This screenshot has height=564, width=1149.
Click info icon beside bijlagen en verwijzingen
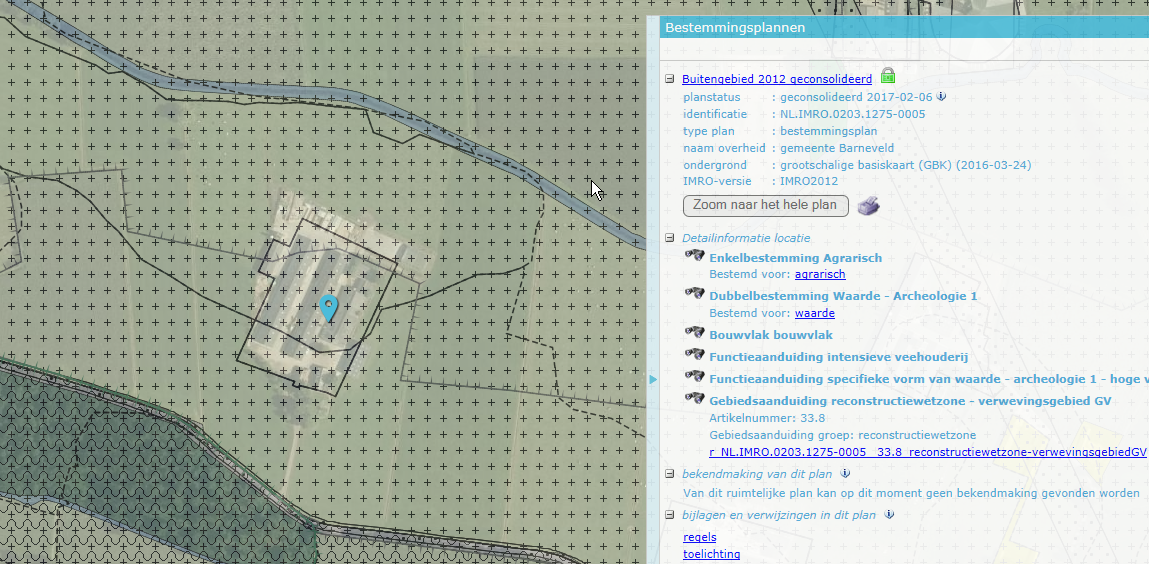coord(889,514)
